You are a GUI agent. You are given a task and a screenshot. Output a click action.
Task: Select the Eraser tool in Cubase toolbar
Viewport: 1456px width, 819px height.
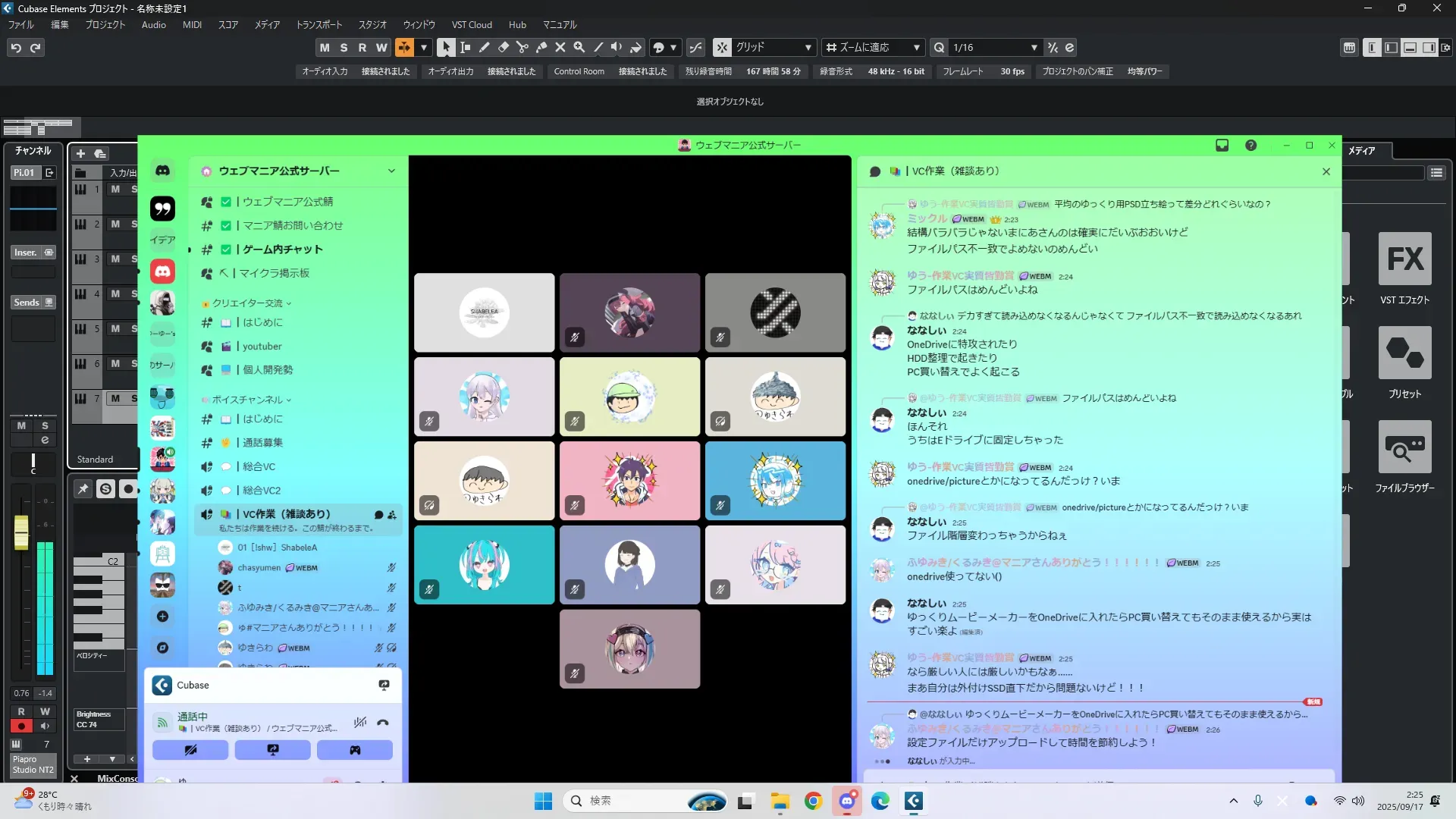pos(504,48)
